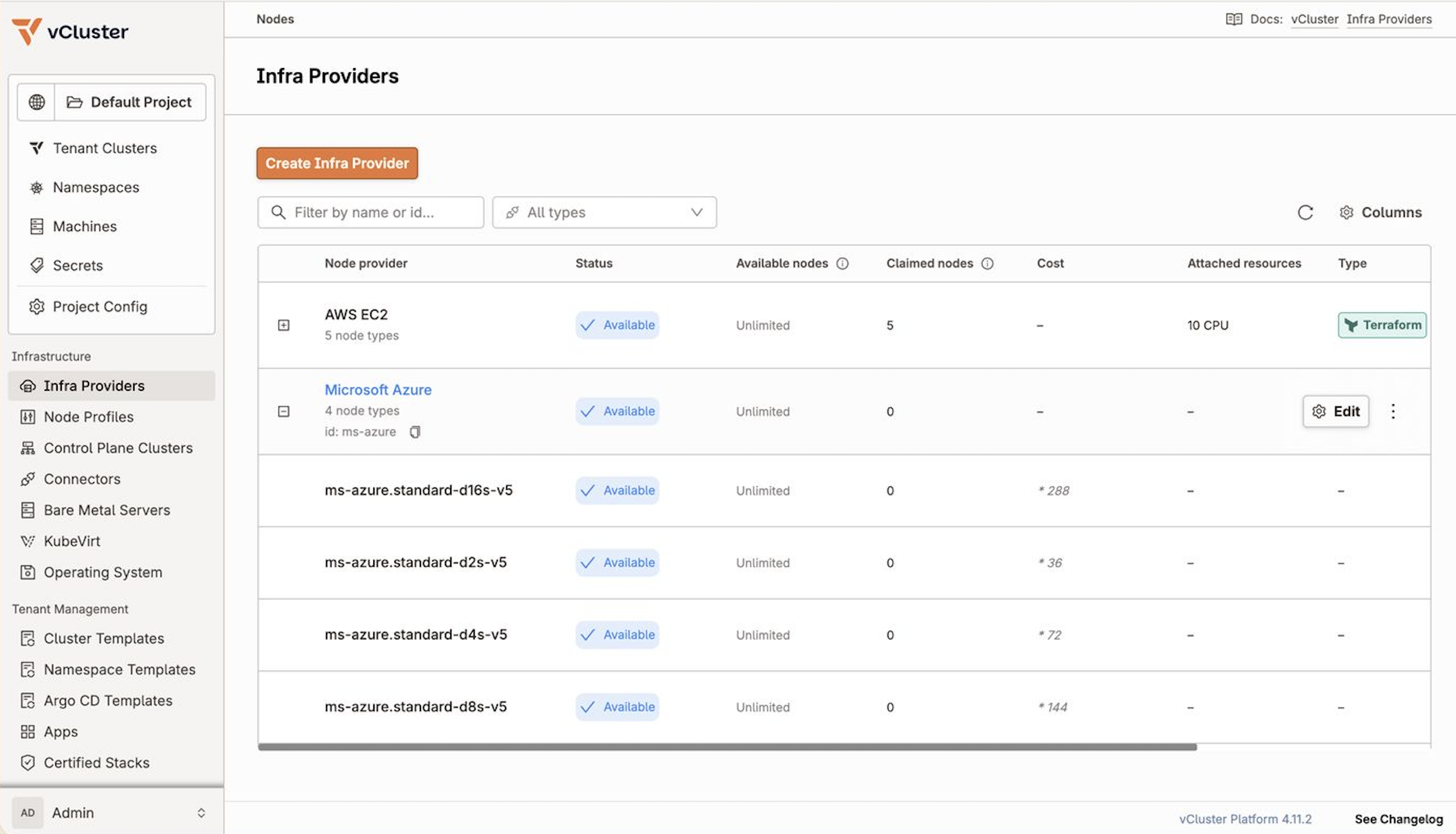Click the Terraform type badge for AWS EC2
Viewport: 1456px width, 834px height.
tap(1382, 325)
